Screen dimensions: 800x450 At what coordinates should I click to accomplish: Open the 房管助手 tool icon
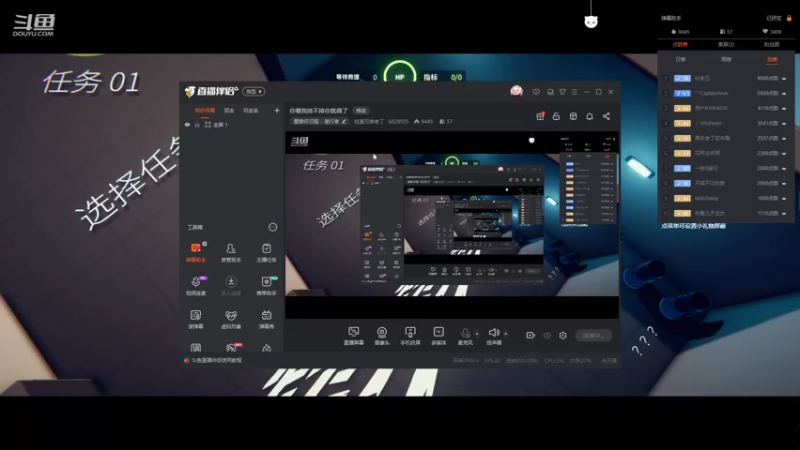(x=231, y=252)
